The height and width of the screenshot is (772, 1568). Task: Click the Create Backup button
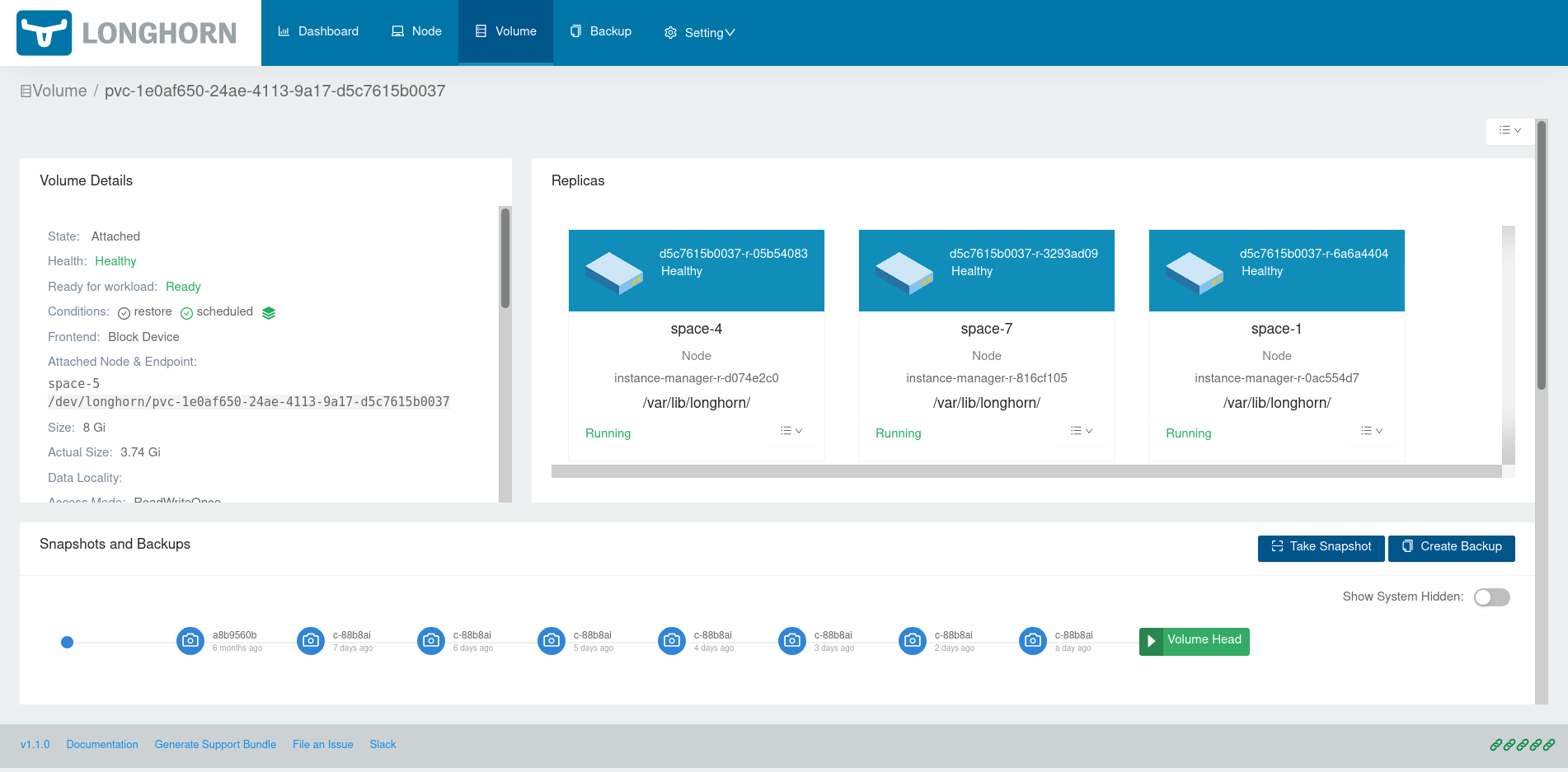(1451, 547)
